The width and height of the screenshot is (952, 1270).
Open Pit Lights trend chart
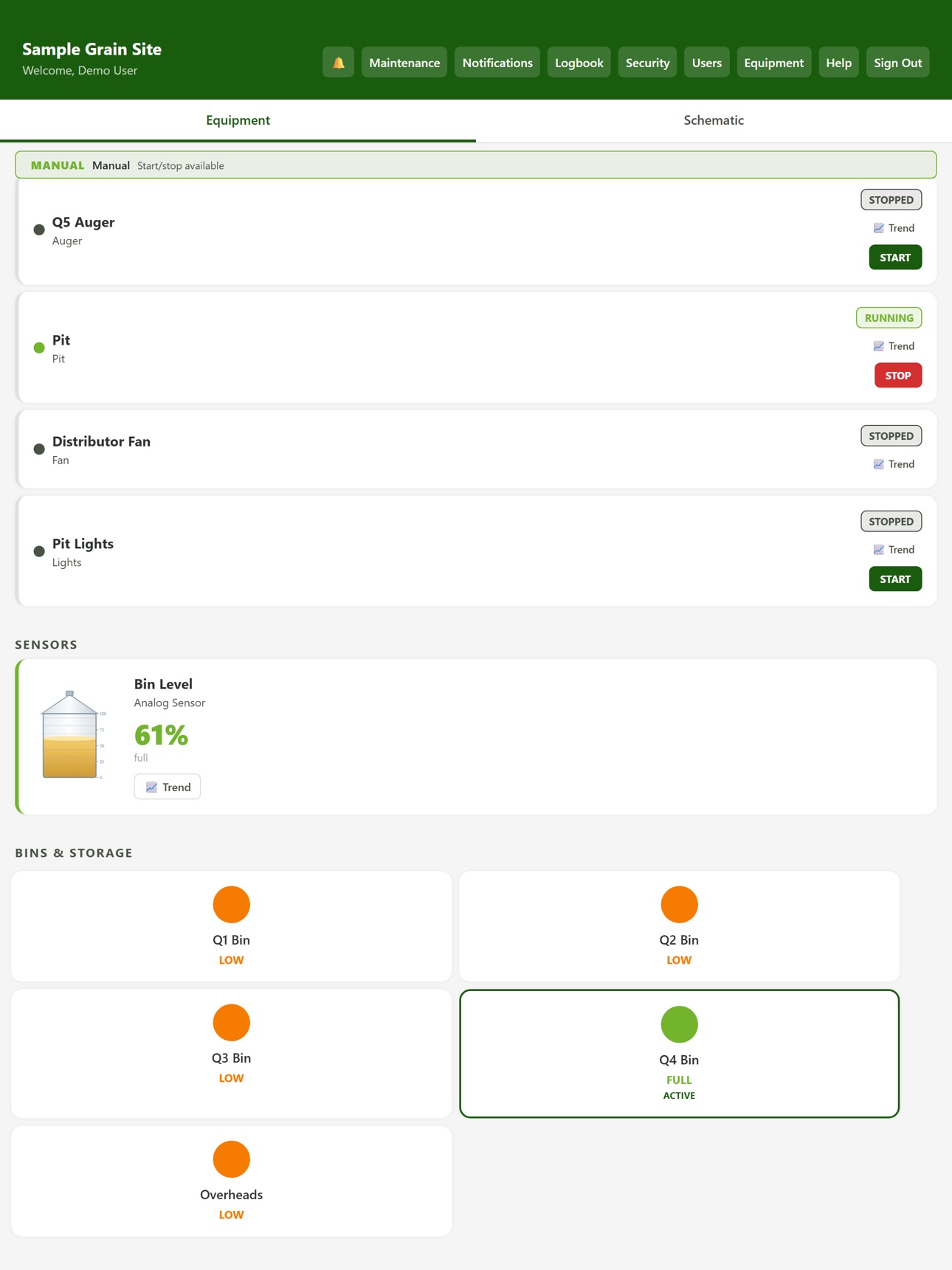pos(894,550)
